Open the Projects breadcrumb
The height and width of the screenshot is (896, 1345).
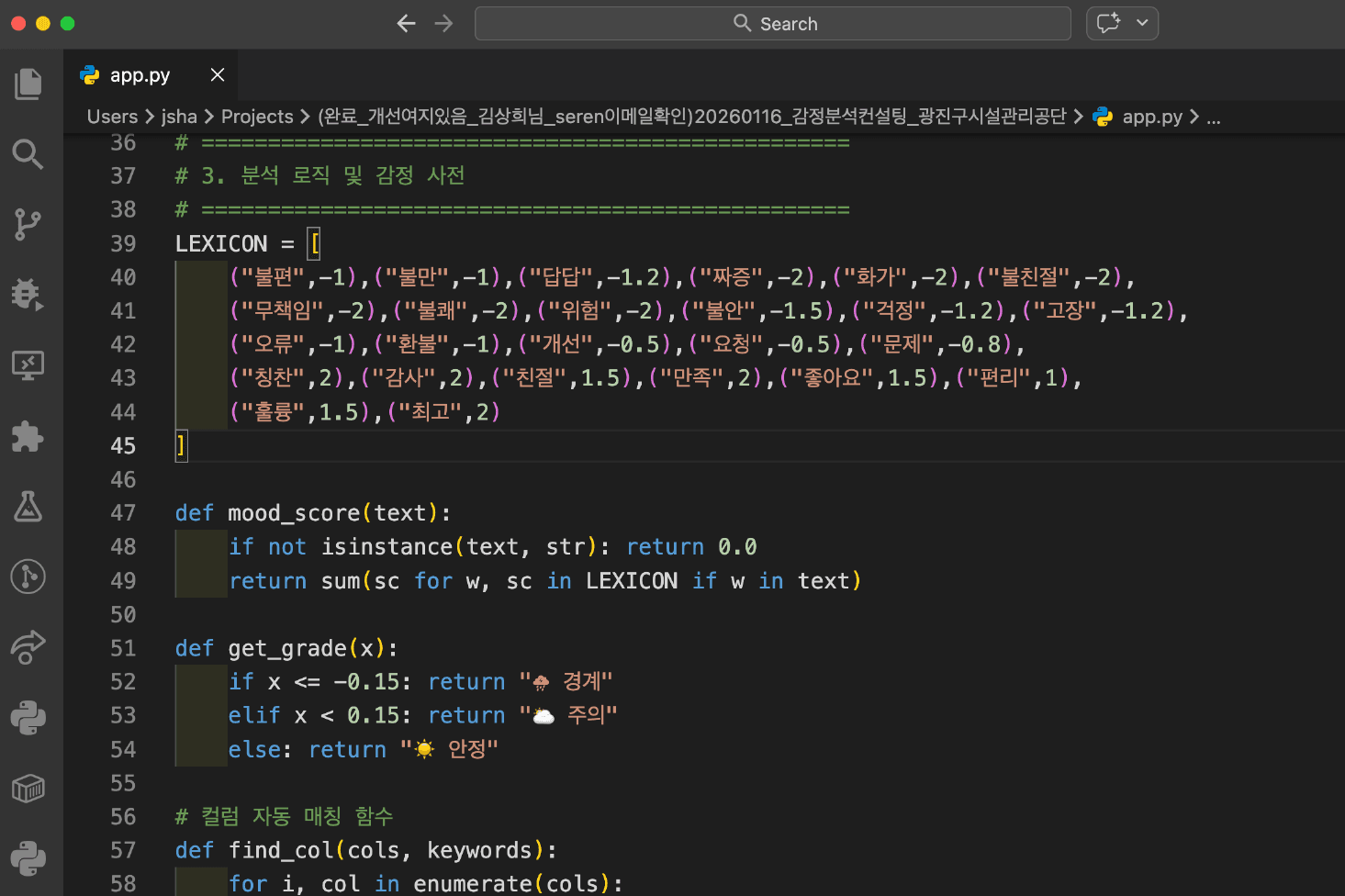click(257, 117)
